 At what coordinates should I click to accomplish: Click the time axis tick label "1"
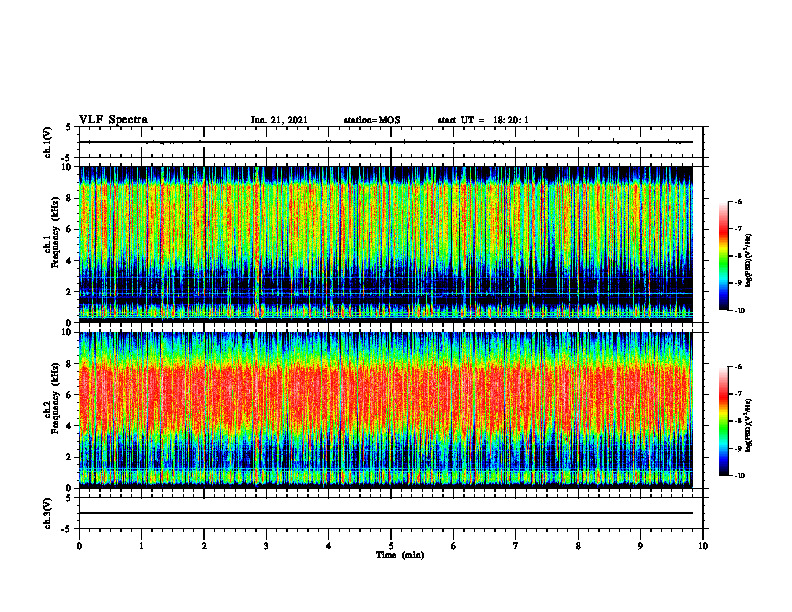tap(141, 546)
